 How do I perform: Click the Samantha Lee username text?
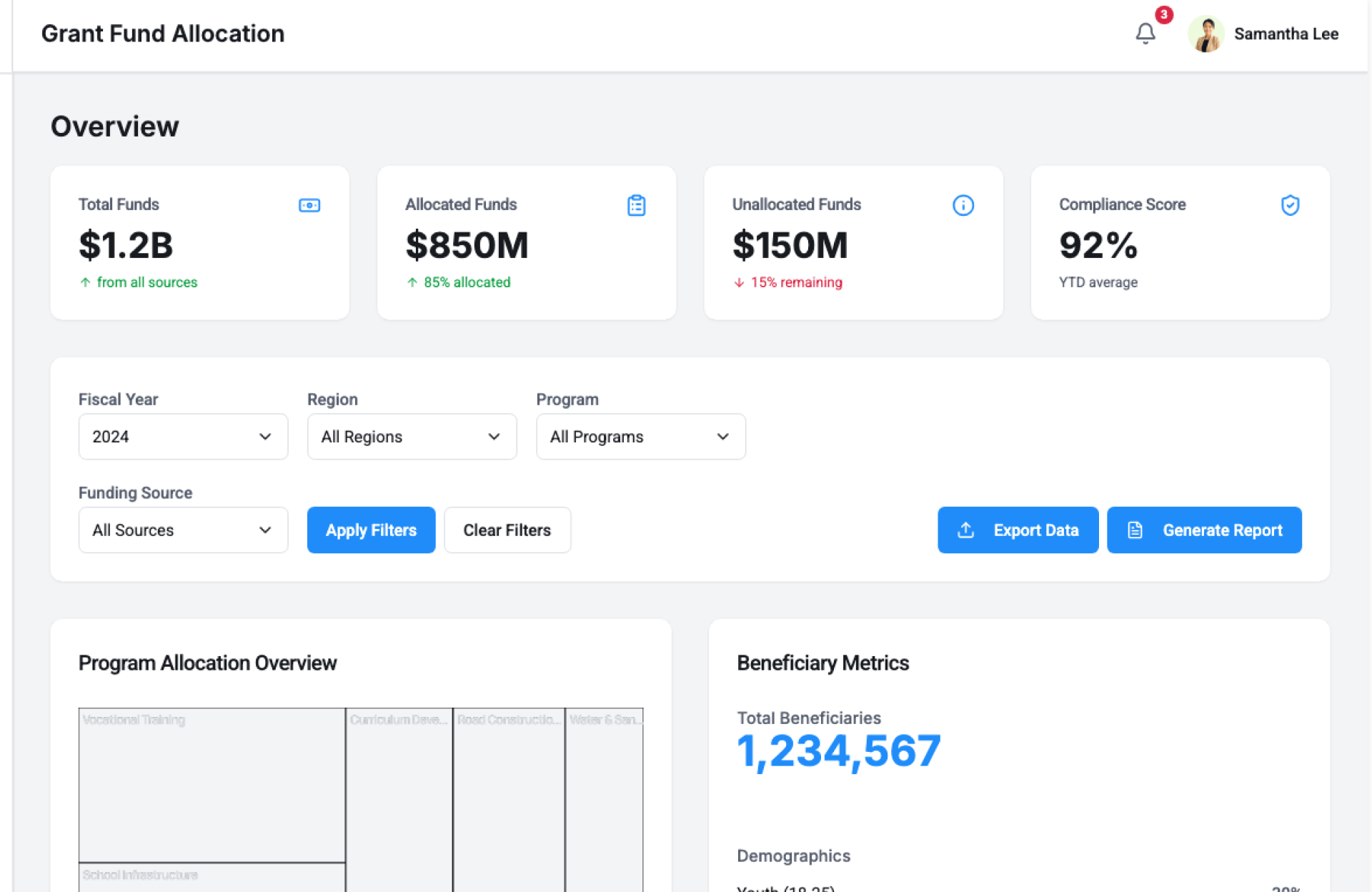(x=1286, y=34)
